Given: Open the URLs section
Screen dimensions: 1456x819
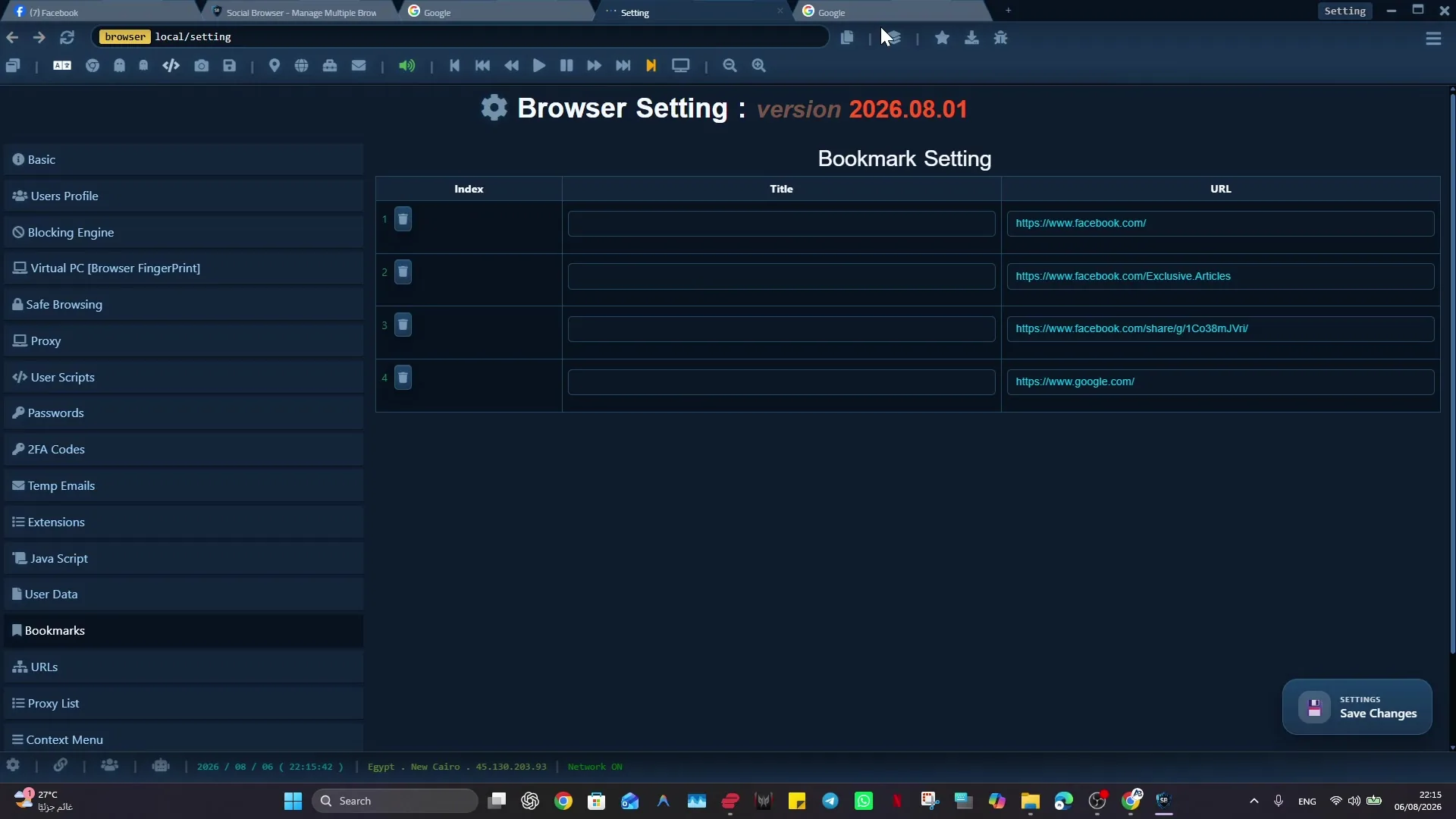Looking at the screenshot, I should click(x=184, y=667).
